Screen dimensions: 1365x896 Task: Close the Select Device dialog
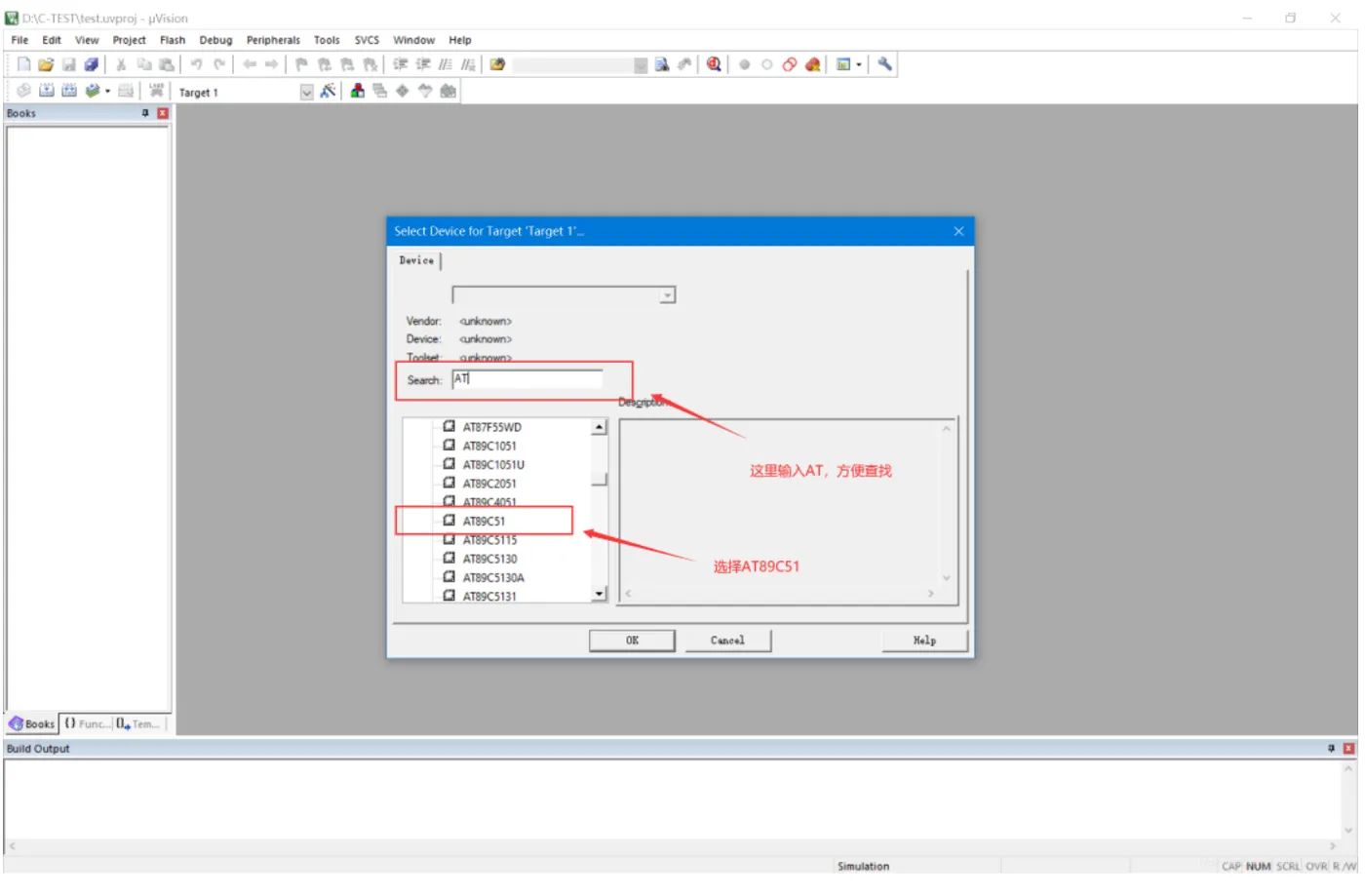(958, 231)
